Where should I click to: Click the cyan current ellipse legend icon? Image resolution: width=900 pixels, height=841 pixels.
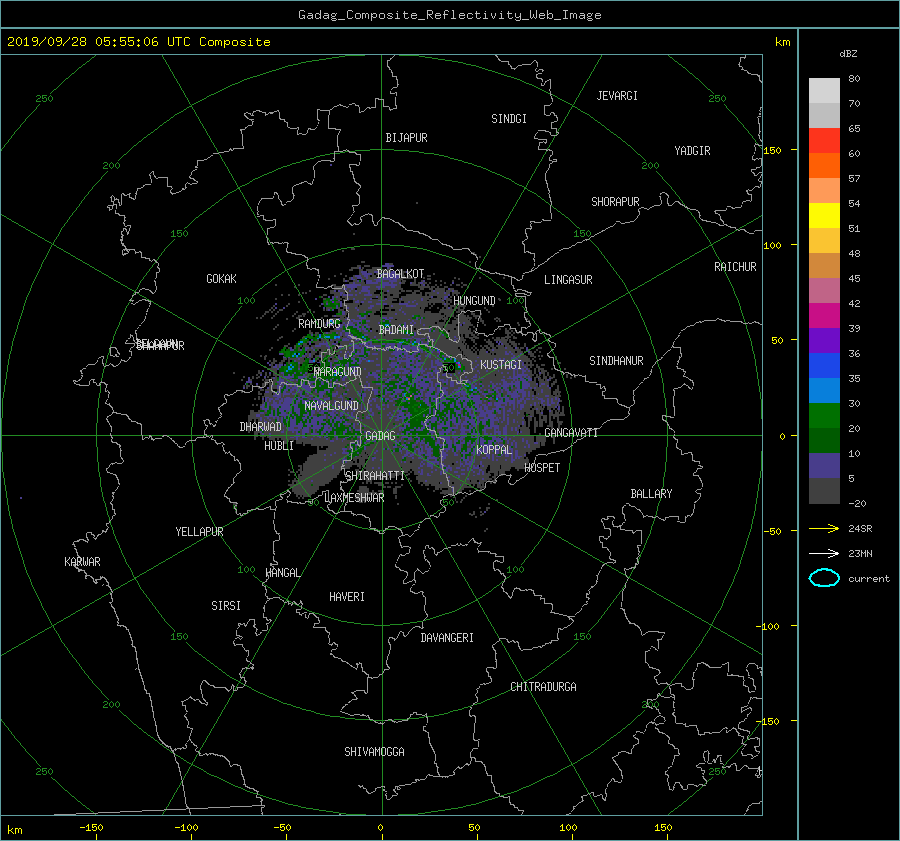pos(824,578)
